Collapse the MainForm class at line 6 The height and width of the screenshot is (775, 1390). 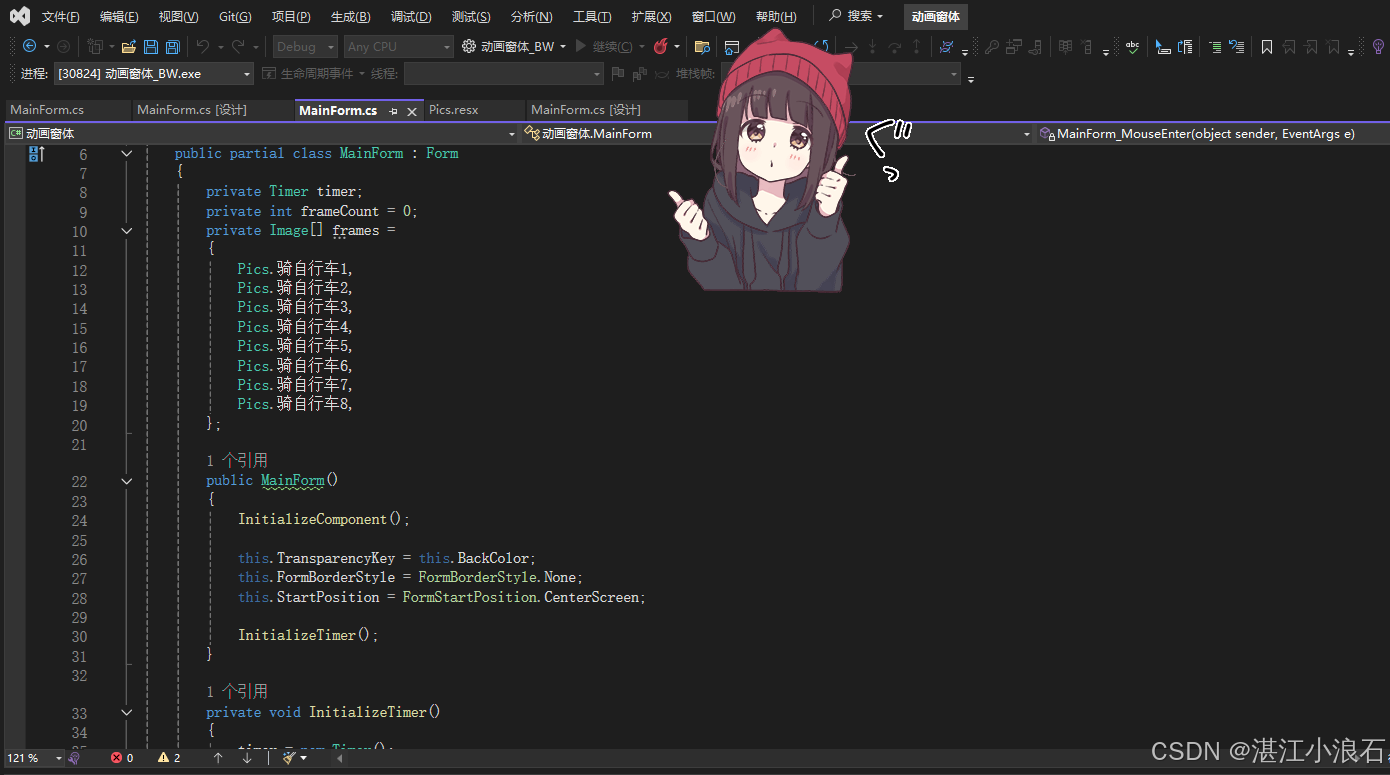click(x=127, y=154)
